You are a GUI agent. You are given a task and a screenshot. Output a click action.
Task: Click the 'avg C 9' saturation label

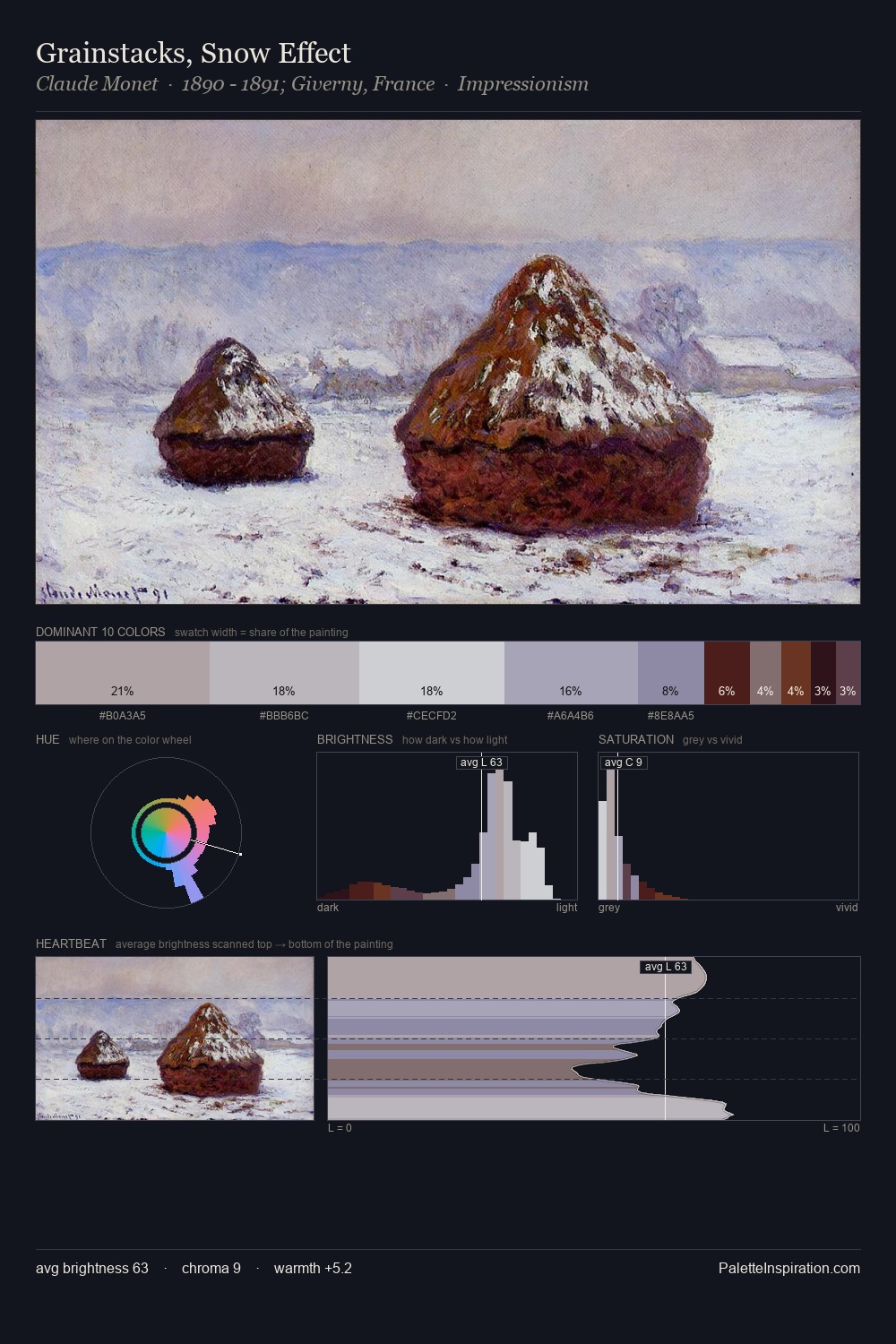pyautogui.click(x=624, y=762)
